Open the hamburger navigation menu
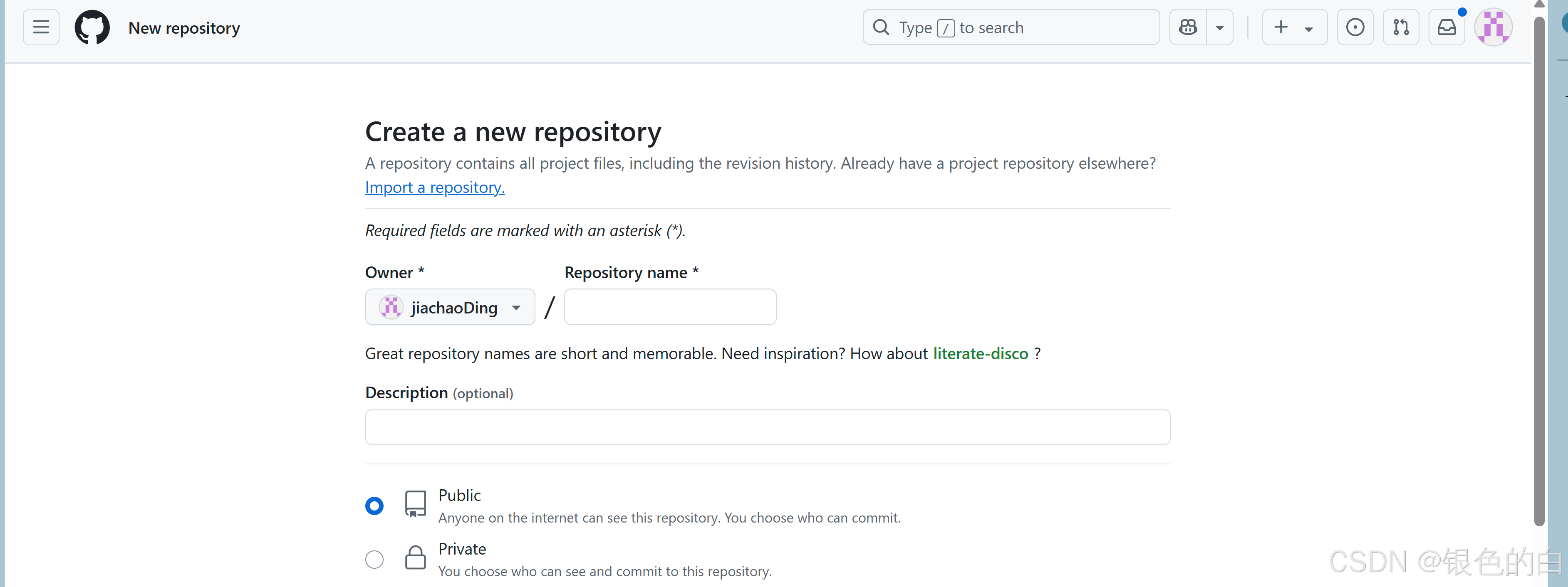 pos(41,27)
